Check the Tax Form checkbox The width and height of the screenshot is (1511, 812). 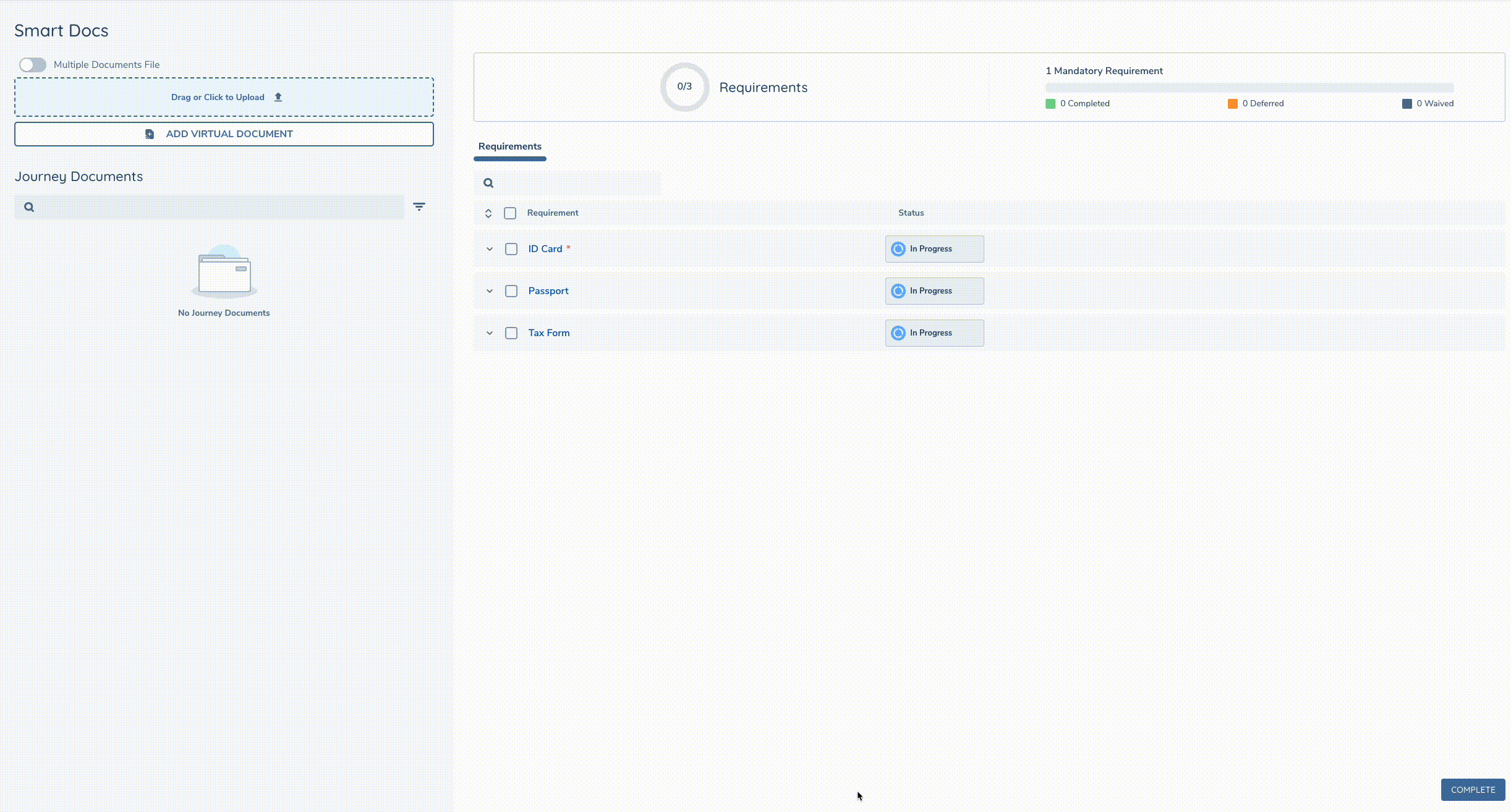(x=511, y=333)
